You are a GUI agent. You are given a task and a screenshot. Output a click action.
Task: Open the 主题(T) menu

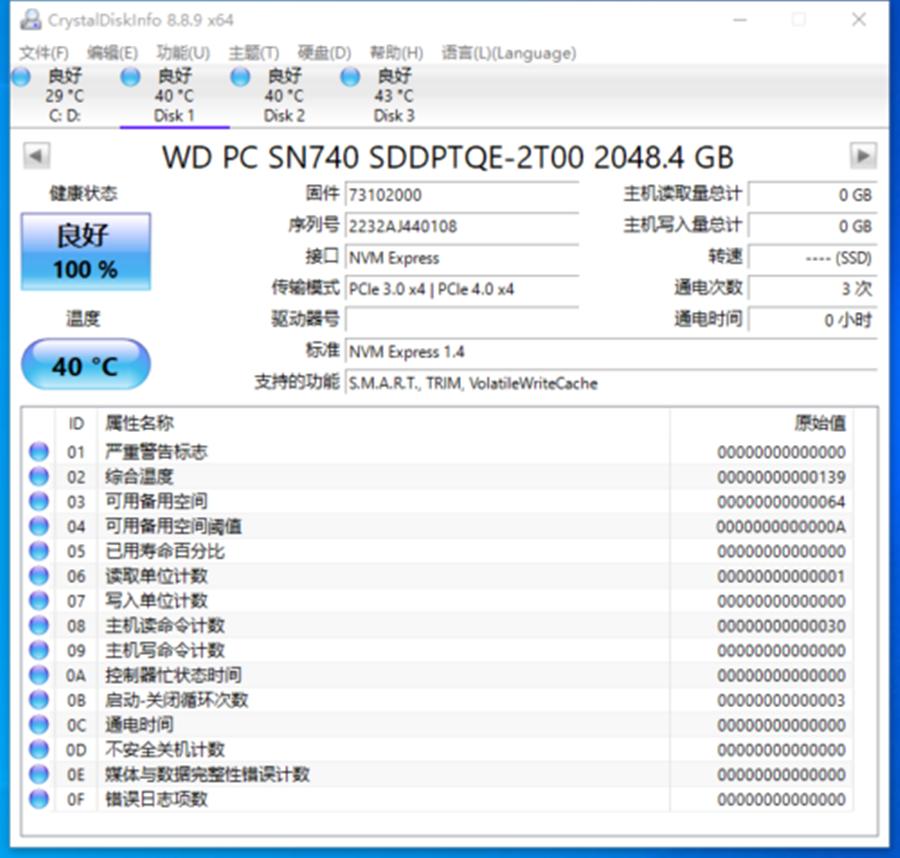254,53
